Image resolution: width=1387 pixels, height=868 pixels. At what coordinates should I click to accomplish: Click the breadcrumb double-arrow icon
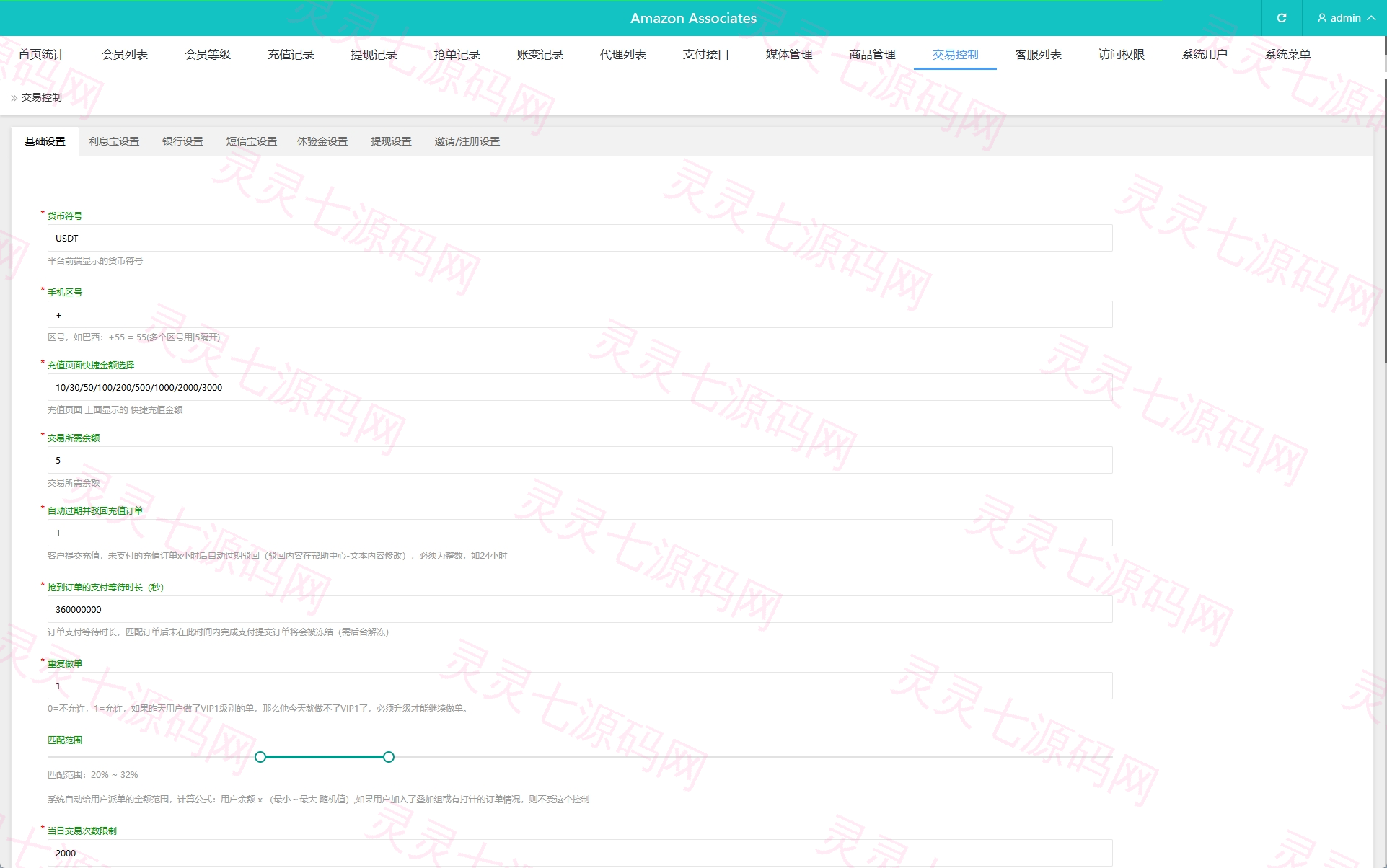(x=14, y=98)
